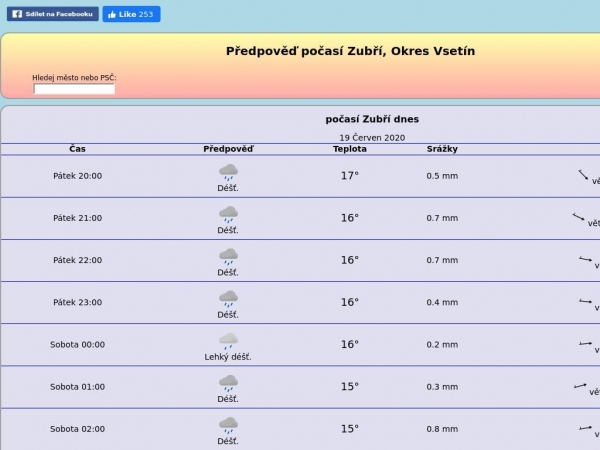
Task: Click the Předpověď column header
Action: [x=228, y=149]
